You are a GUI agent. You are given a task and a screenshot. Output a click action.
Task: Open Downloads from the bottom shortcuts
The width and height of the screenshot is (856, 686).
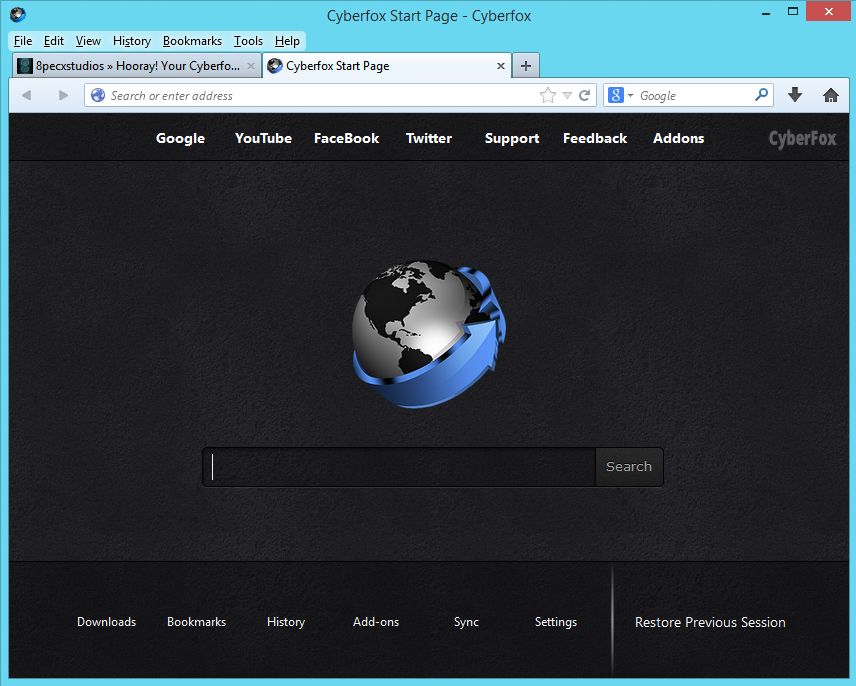click(x=106, y=622)
